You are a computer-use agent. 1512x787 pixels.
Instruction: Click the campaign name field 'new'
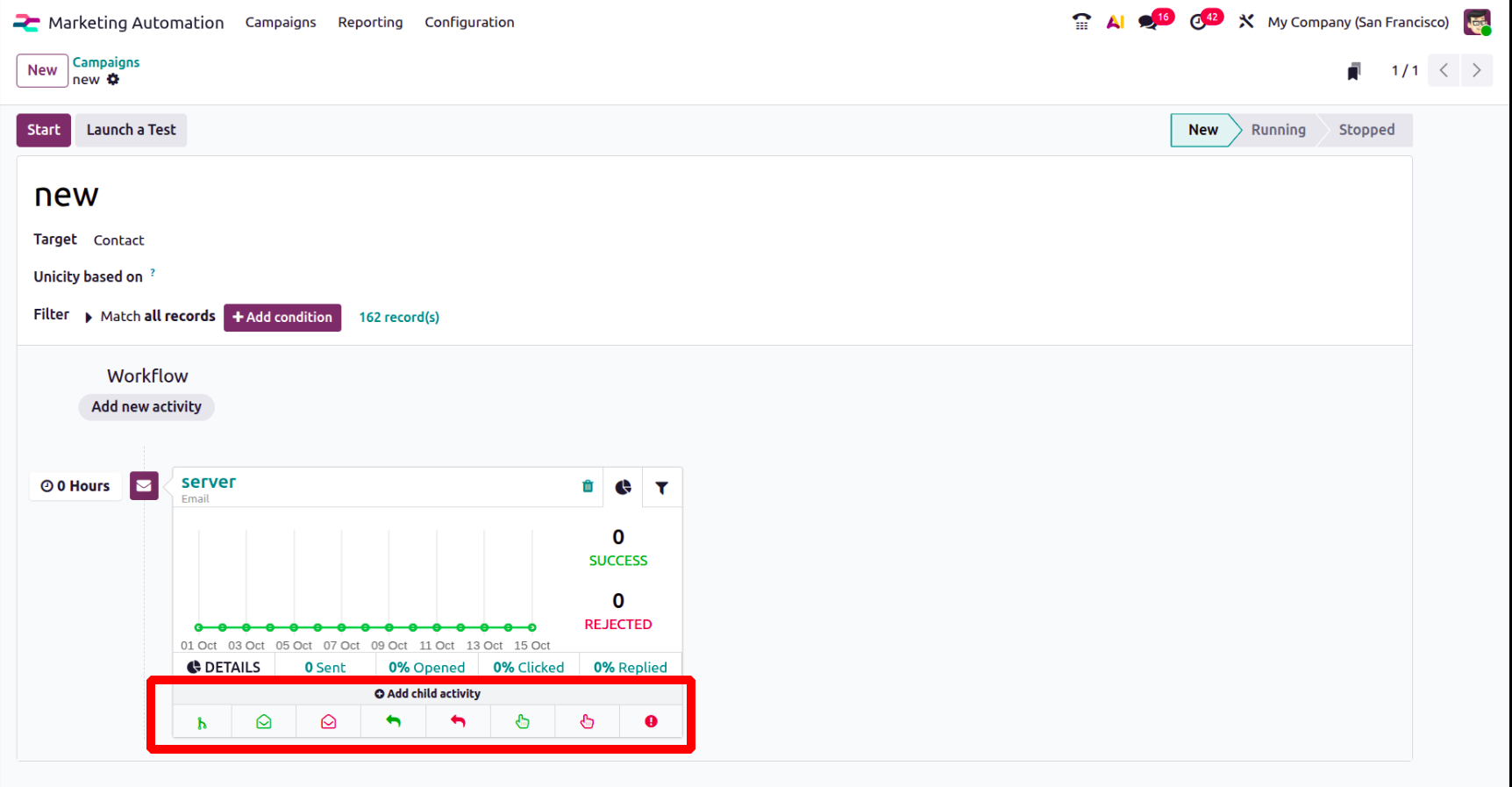click(67, 196)
